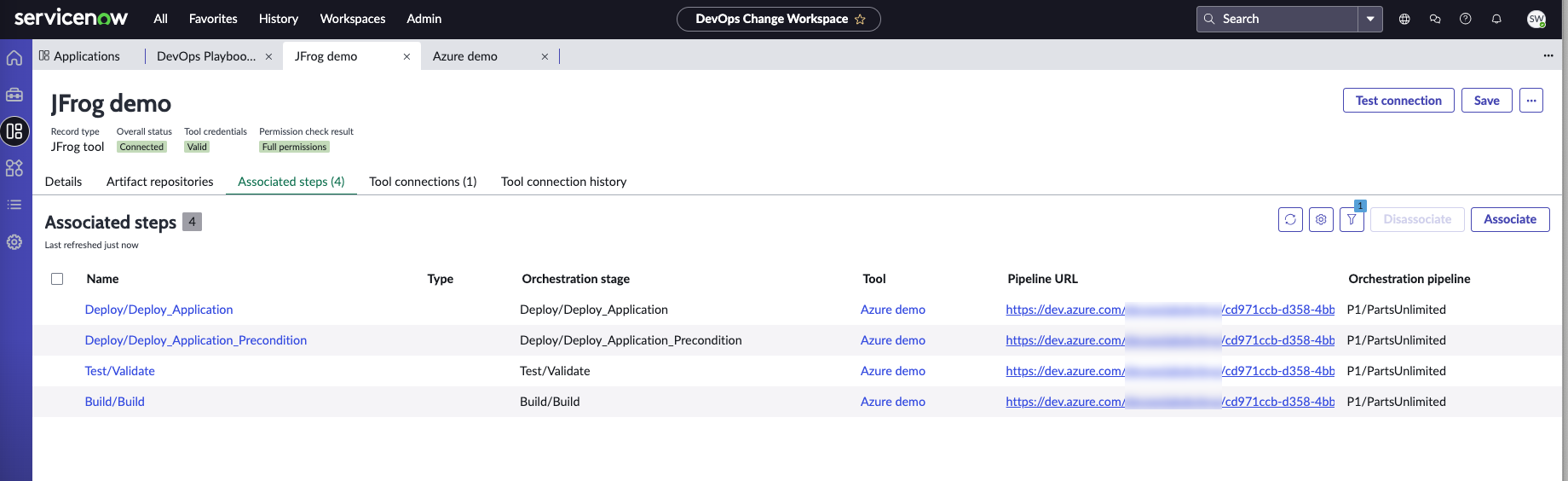Image resolution: width=1568 pixels, height=481 pixels.
Task: Click the Orchestration stage column header
Action: point(576,279)
